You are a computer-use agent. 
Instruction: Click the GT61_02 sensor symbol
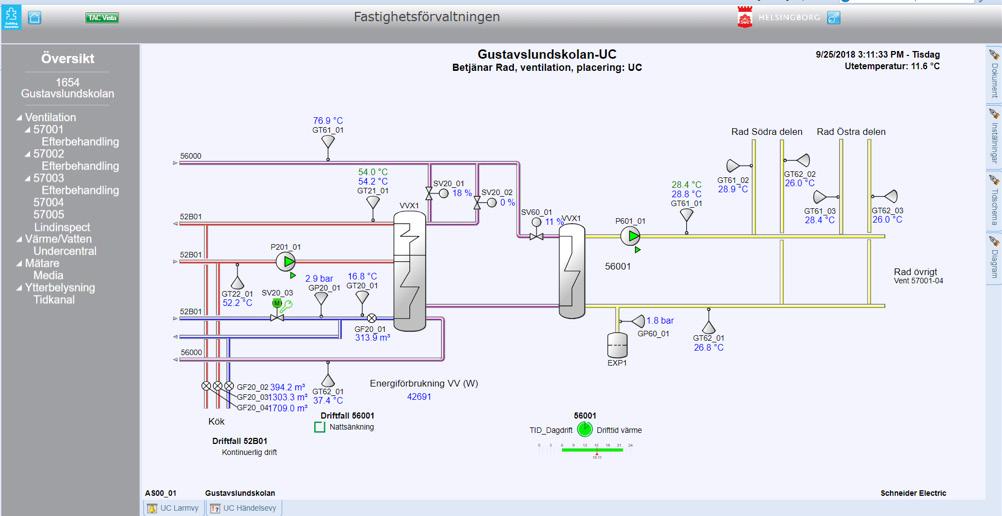[x=739, y=166]
